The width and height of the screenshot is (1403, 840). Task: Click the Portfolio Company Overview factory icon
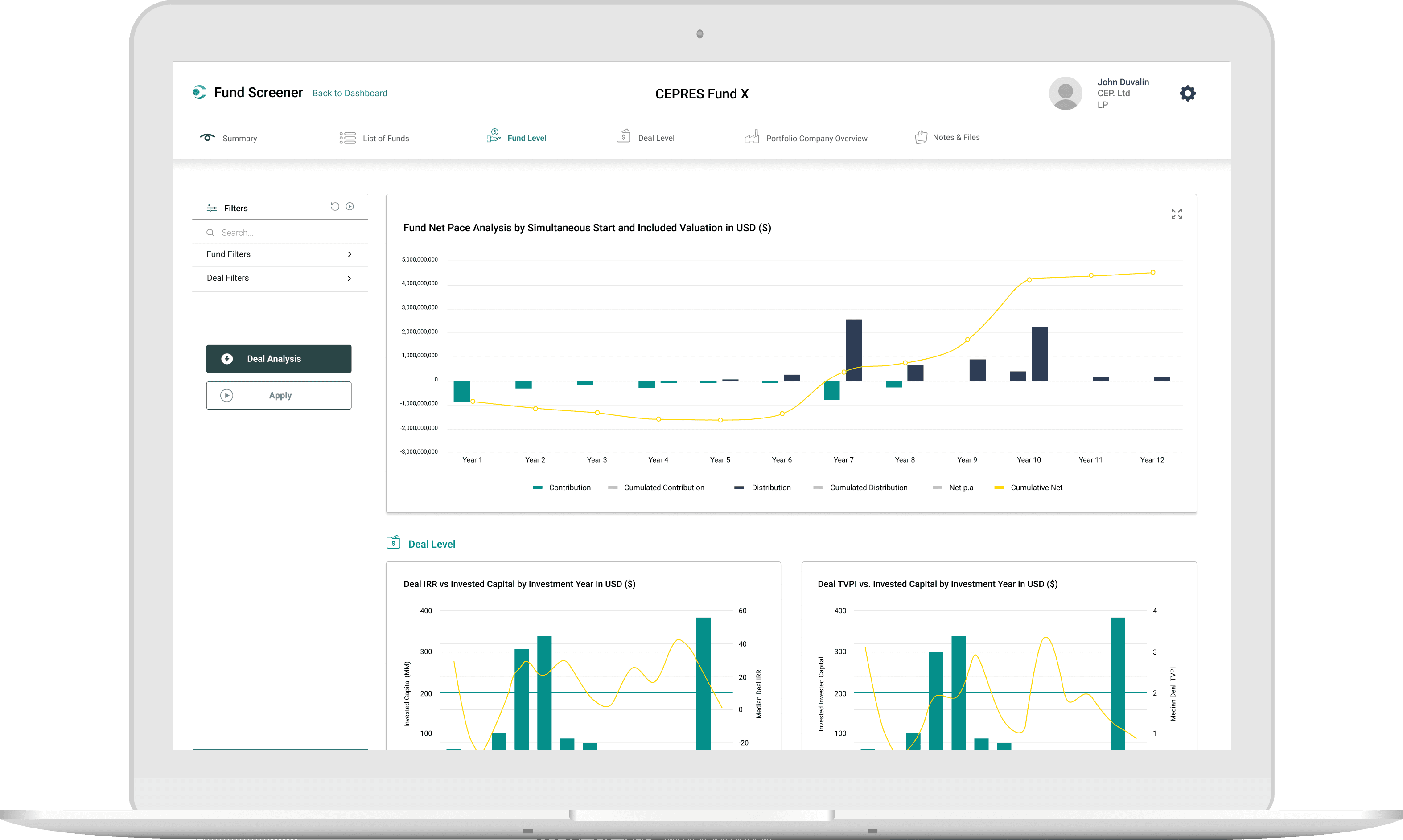tap(752, 136)
